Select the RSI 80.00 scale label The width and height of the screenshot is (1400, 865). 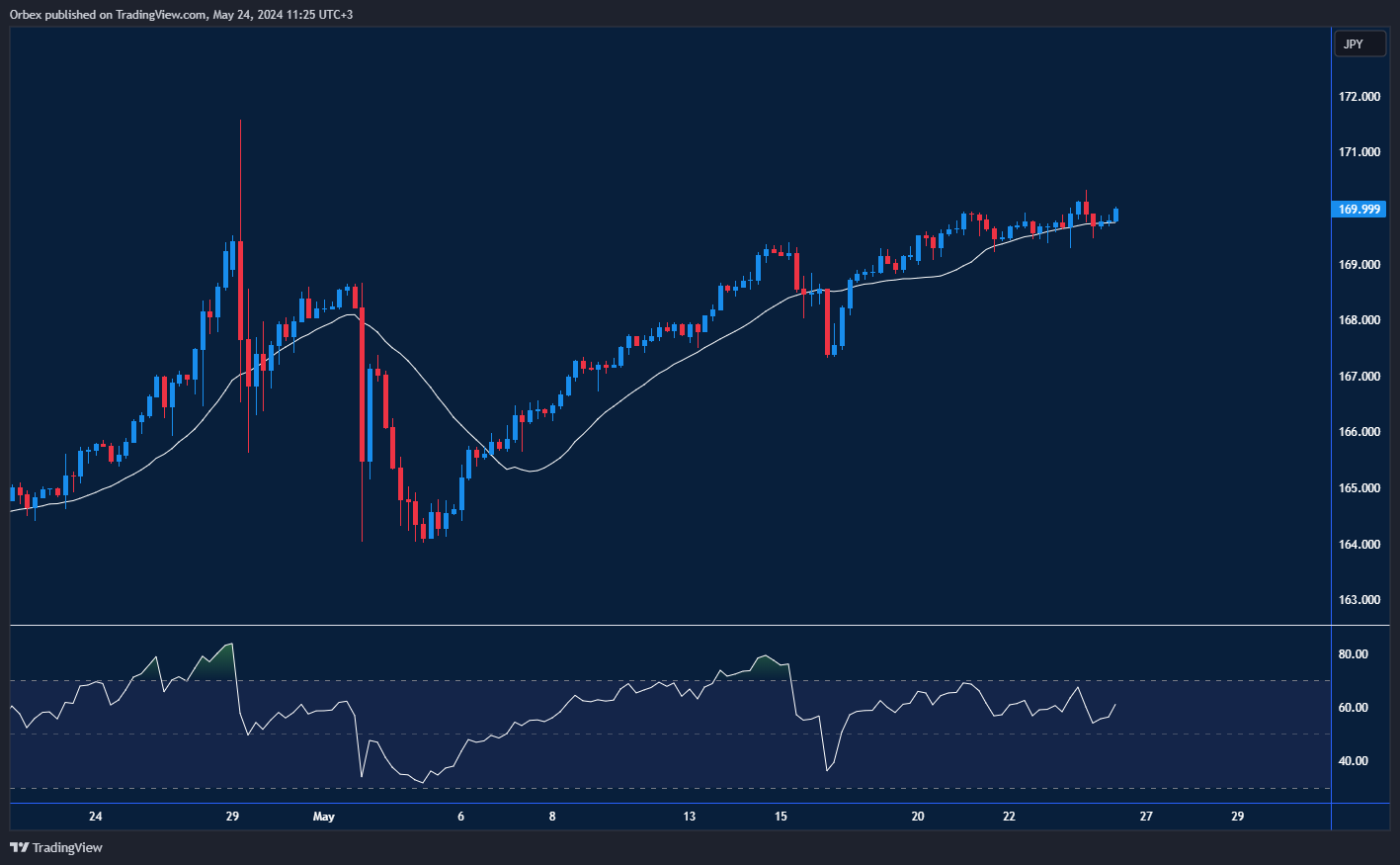1354,654
